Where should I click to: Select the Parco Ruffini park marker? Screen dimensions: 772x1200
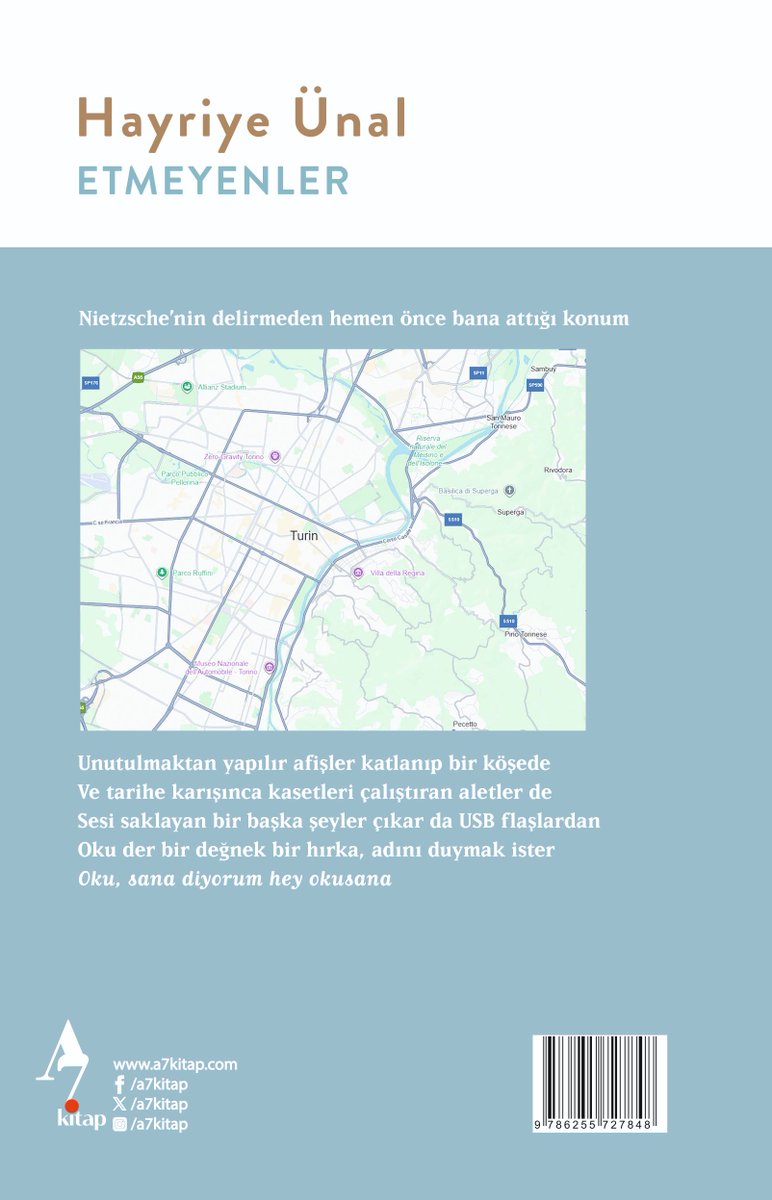(162, 573)
